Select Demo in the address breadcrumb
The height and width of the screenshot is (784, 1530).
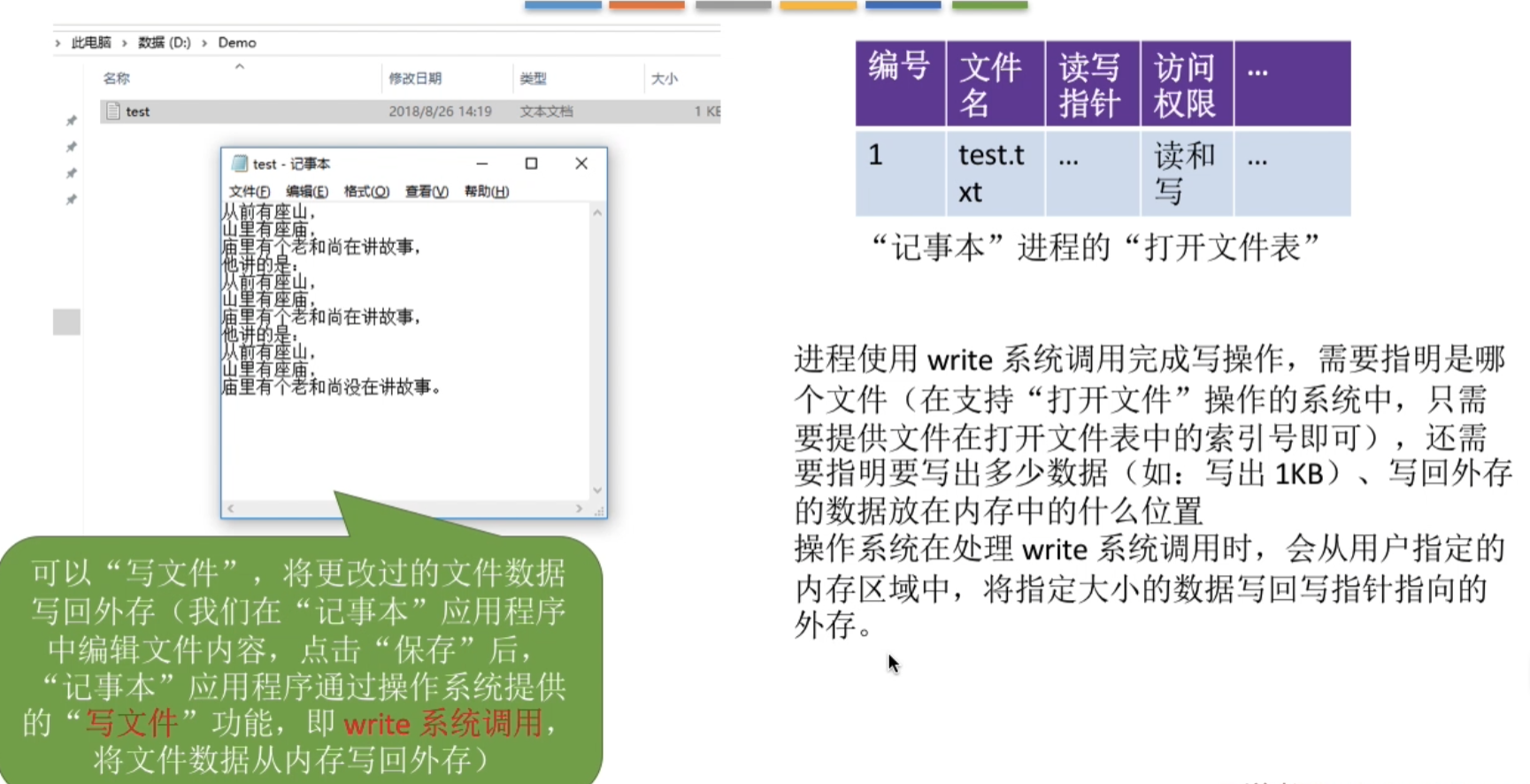click(237, 42)
